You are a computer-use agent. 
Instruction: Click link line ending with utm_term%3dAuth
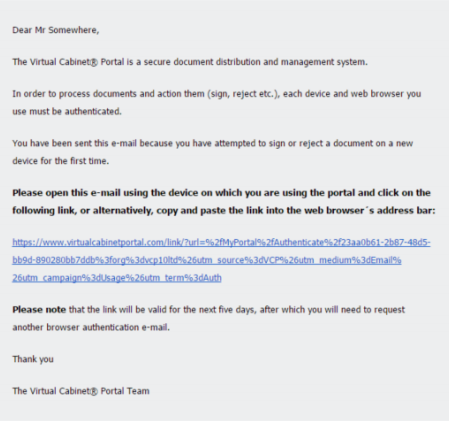pos(117,278)
